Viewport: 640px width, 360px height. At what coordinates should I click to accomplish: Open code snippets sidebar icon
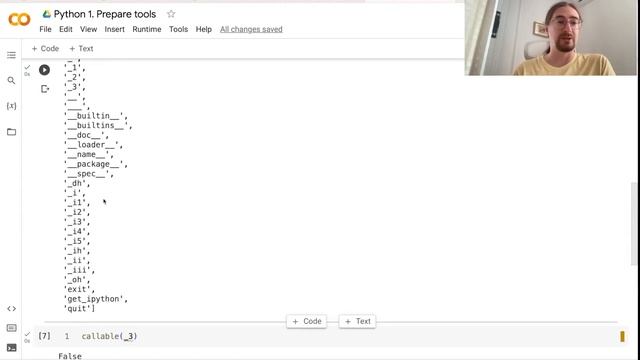point(11,309)
